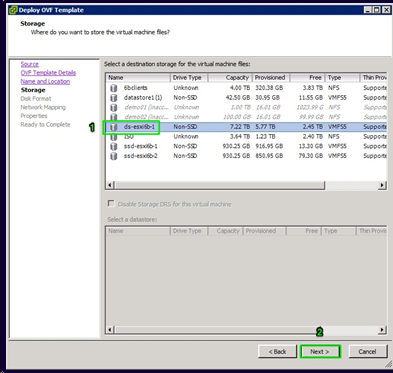393x373 pixels.
Task: Click the 2.45 TB free cell
Action: (313, 127)
